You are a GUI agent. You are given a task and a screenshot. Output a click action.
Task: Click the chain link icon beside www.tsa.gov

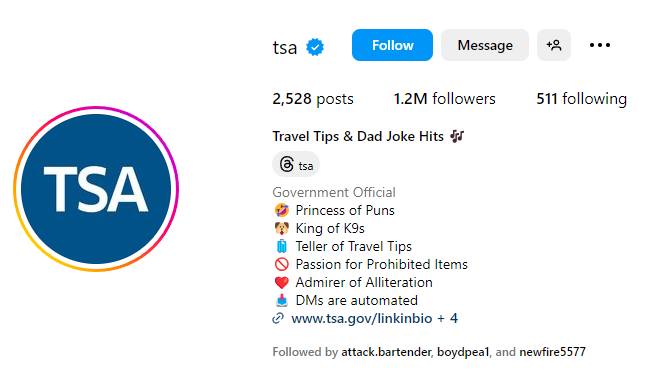278,318
